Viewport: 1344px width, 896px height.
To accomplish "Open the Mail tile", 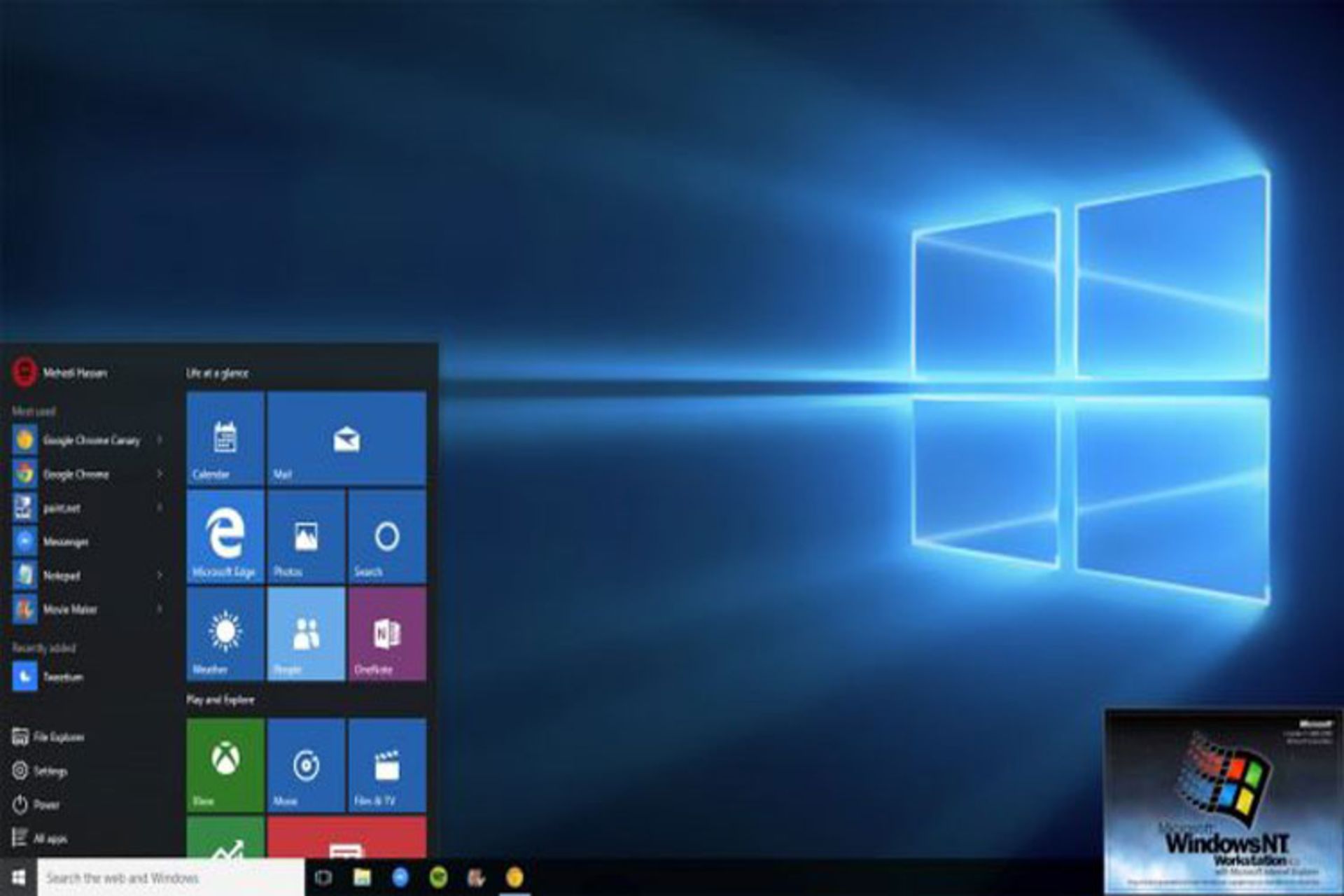I will coord(346,438).
